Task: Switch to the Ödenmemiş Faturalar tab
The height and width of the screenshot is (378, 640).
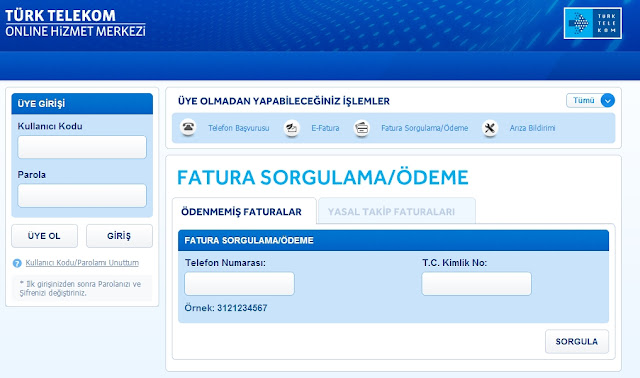Action: tap(244, 211)
